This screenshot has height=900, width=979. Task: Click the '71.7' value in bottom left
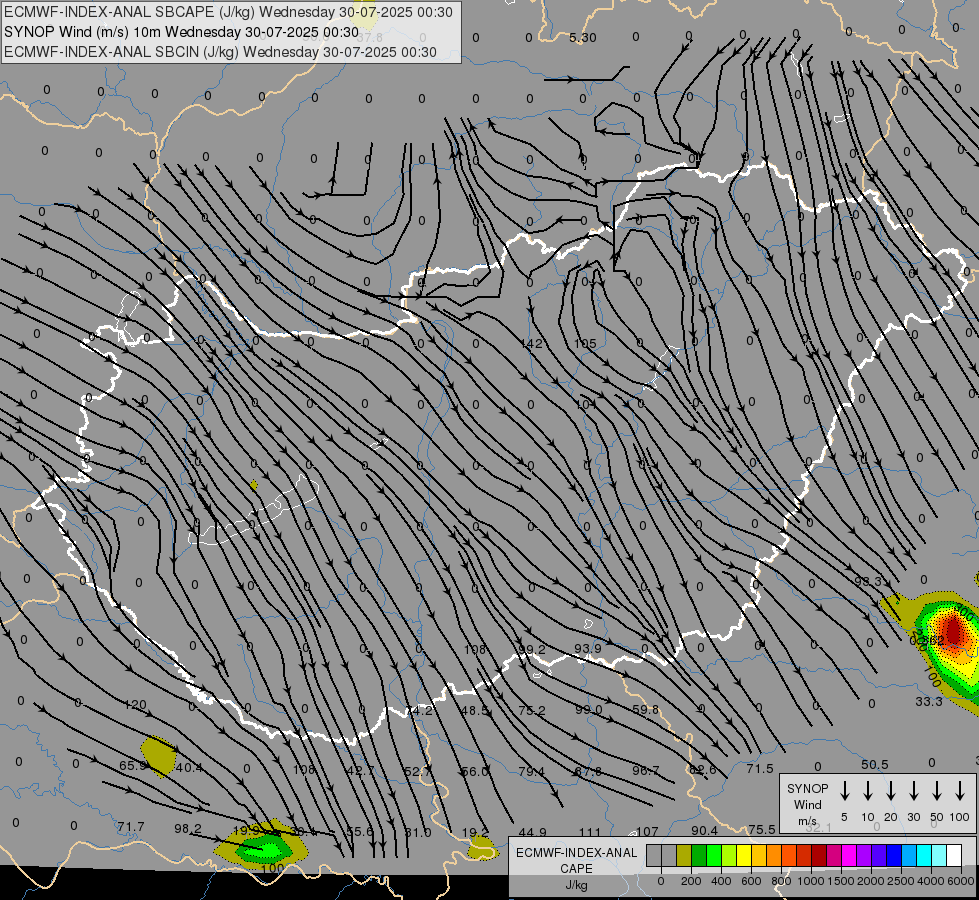coord(131,826)
